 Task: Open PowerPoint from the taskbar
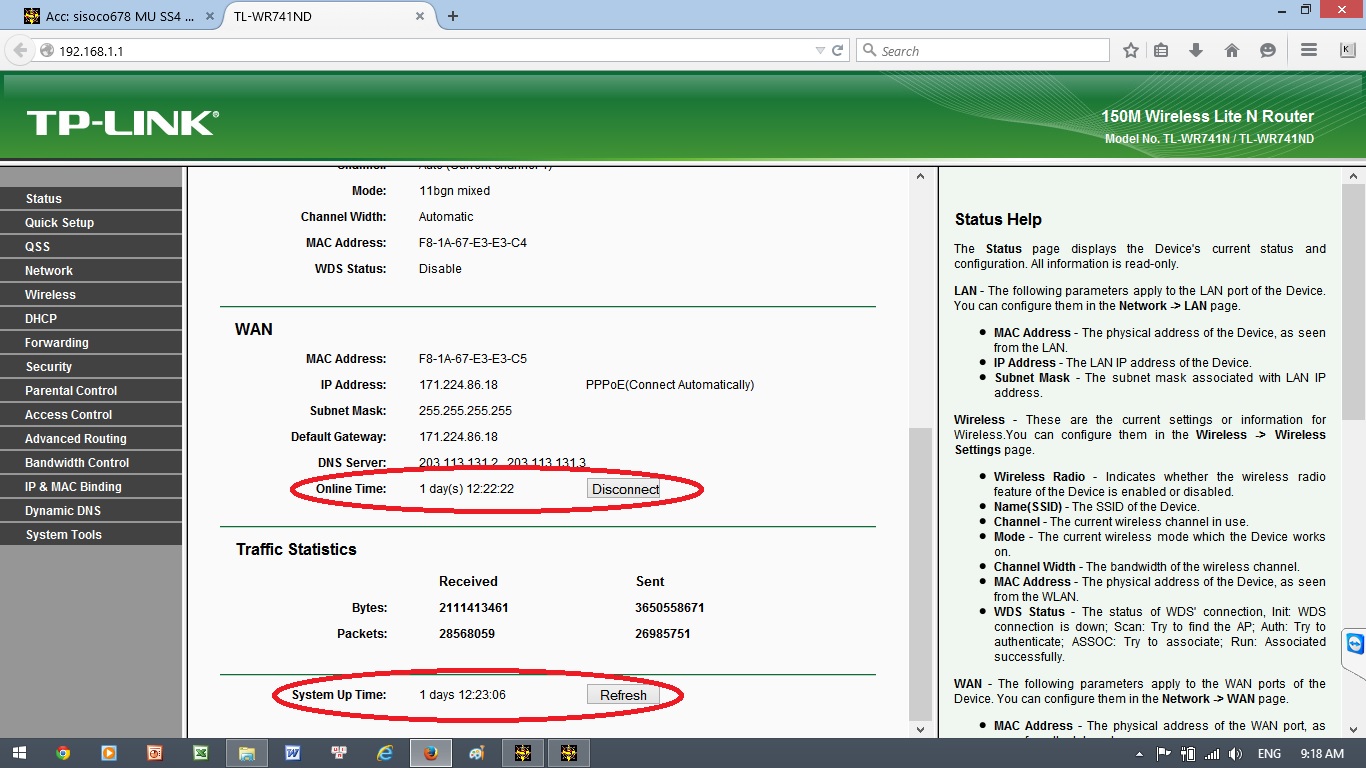[155, 753]
